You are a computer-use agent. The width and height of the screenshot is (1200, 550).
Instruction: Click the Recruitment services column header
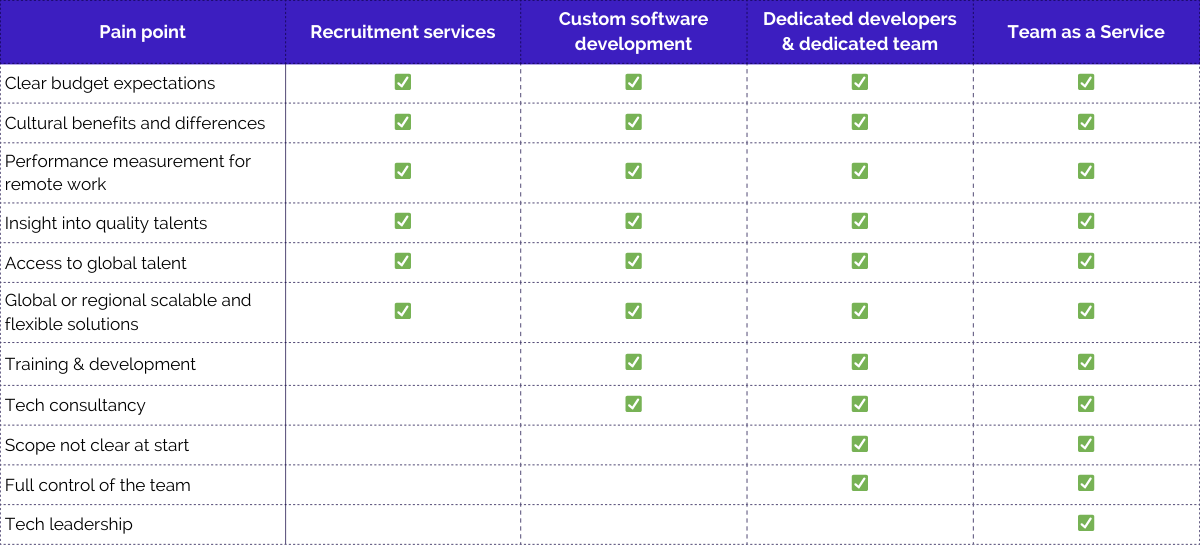(403, 32)
